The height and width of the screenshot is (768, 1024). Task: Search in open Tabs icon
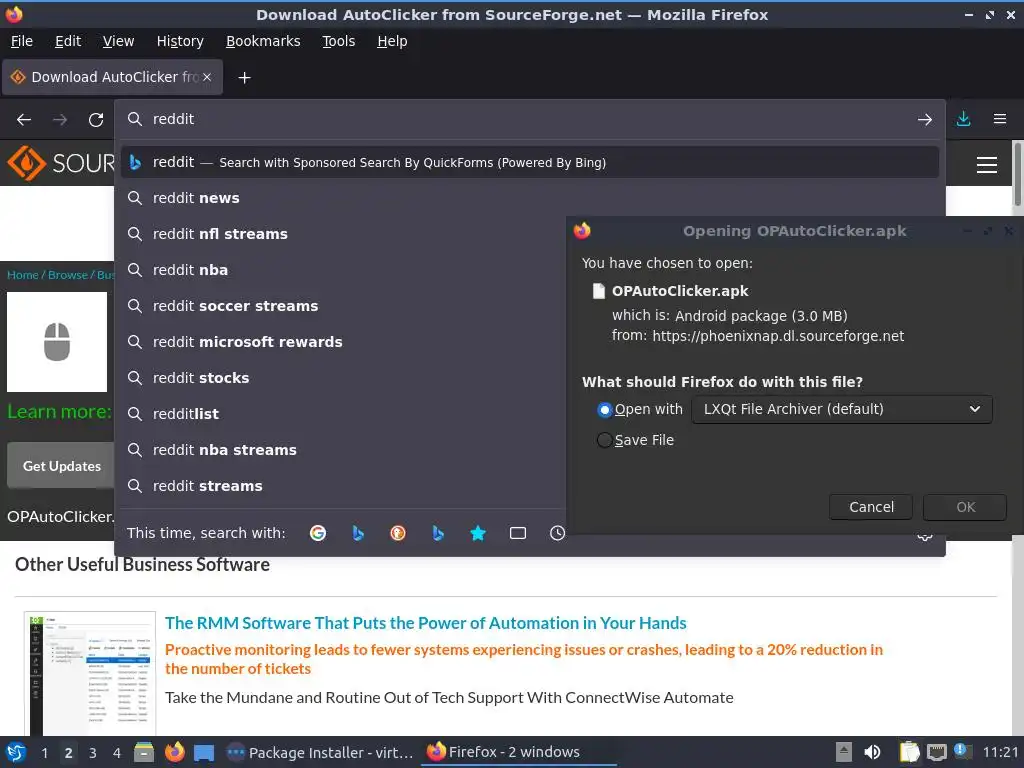point(518,533)
